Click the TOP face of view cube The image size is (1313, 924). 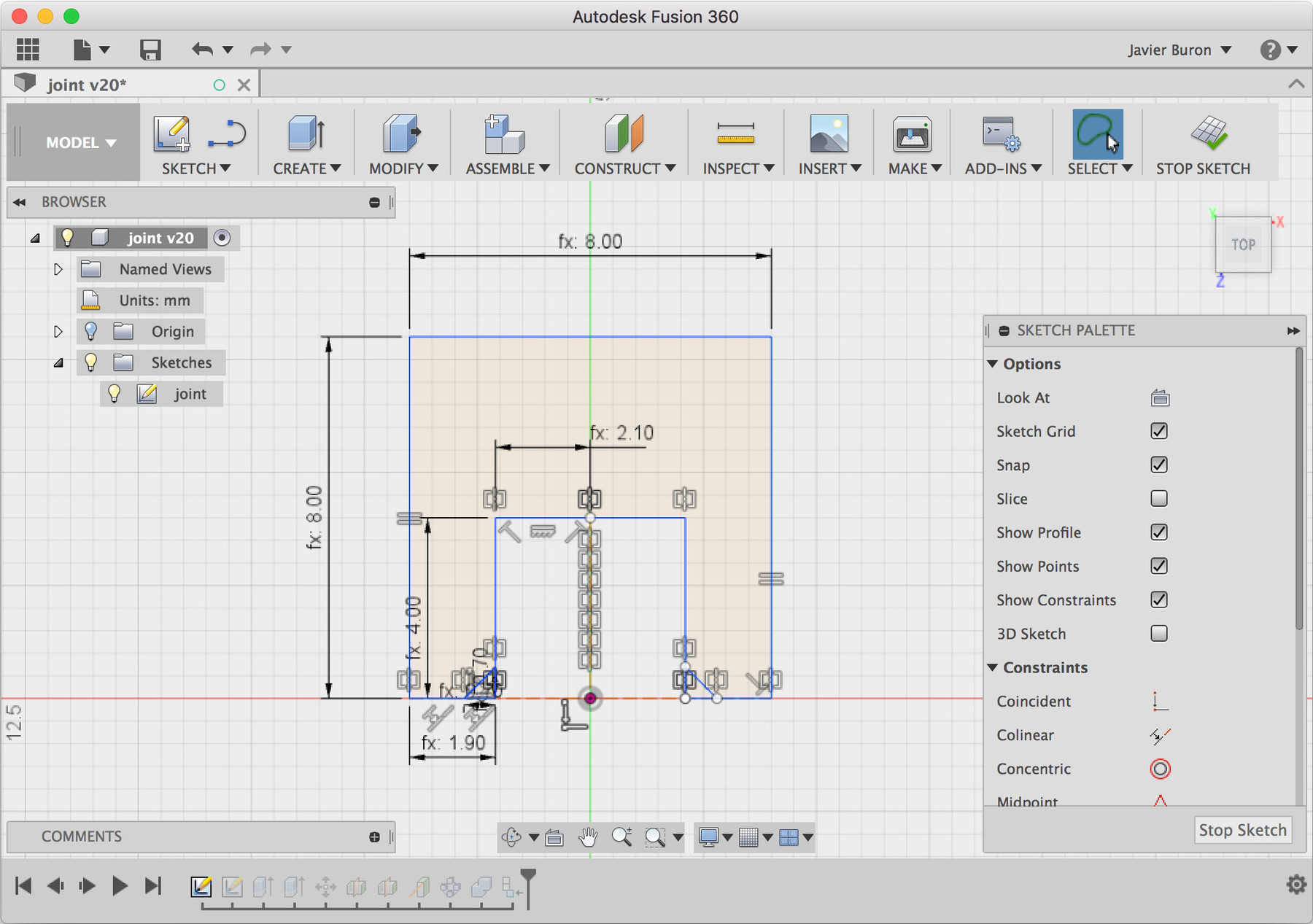coord(1243,245)
